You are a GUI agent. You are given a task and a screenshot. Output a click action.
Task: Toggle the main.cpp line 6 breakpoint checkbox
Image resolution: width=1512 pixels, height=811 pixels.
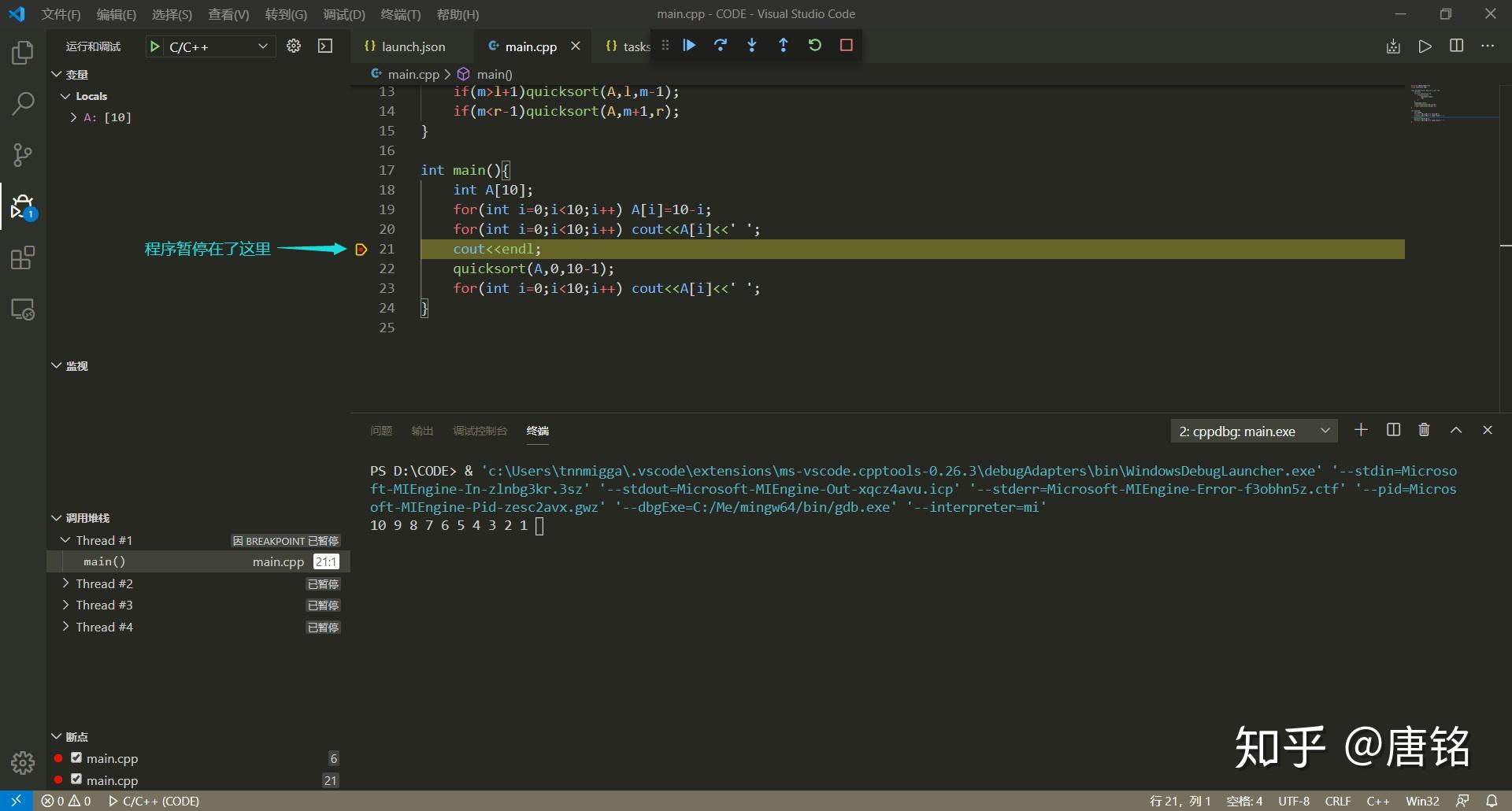pyautogui.click(x=76, y=757)
